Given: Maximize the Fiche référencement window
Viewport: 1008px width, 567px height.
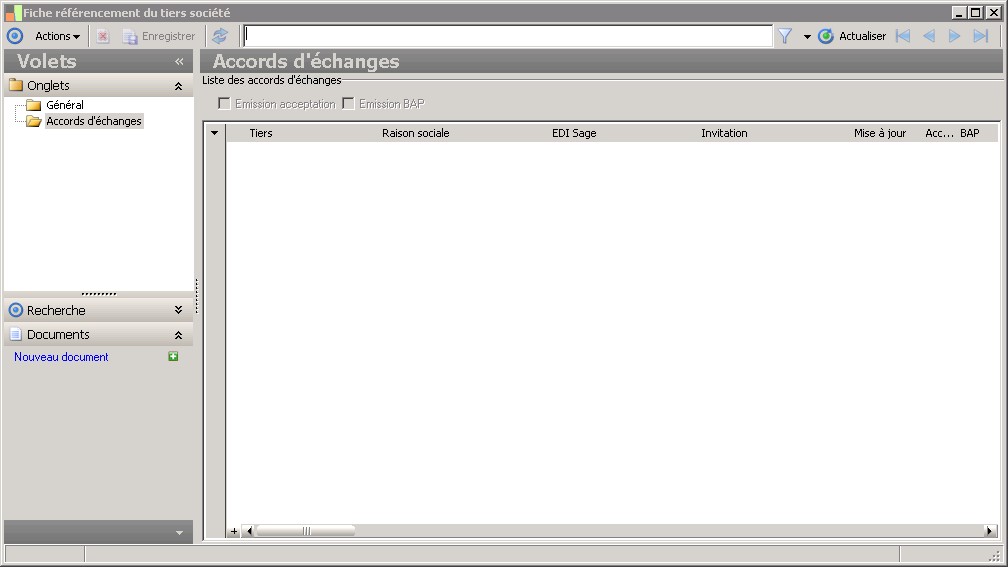Looking at the screenshot, I should pyautogui.click(x=976, y=13).
